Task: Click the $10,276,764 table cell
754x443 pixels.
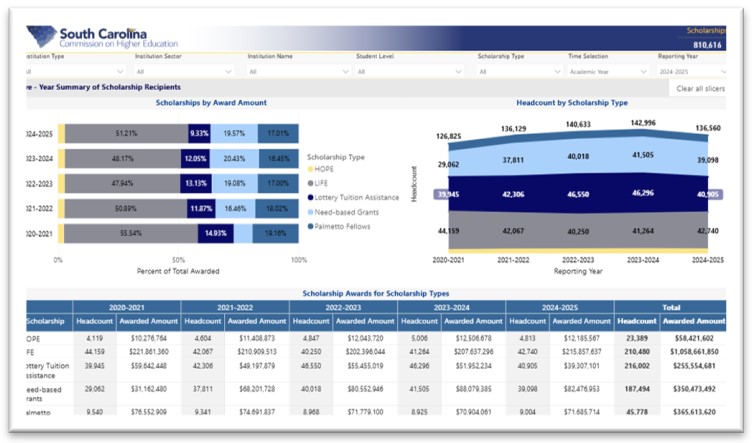Action: (x=149, y=338)
